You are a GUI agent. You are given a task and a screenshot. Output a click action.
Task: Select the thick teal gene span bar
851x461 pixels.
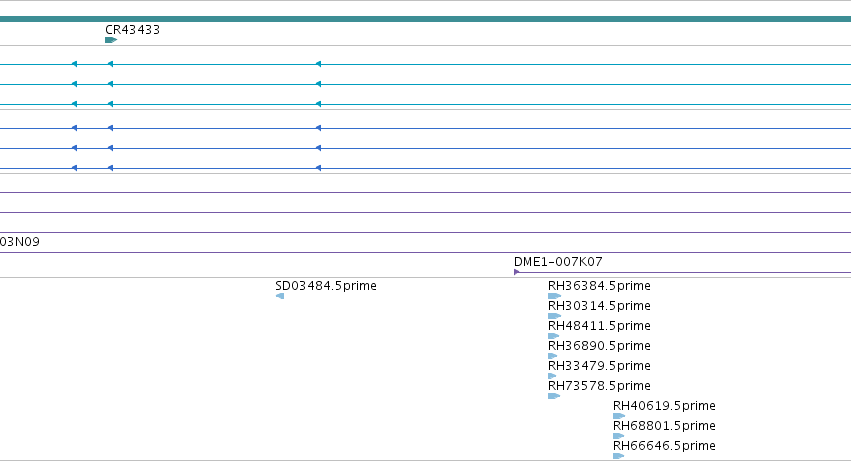coord(426,19)
